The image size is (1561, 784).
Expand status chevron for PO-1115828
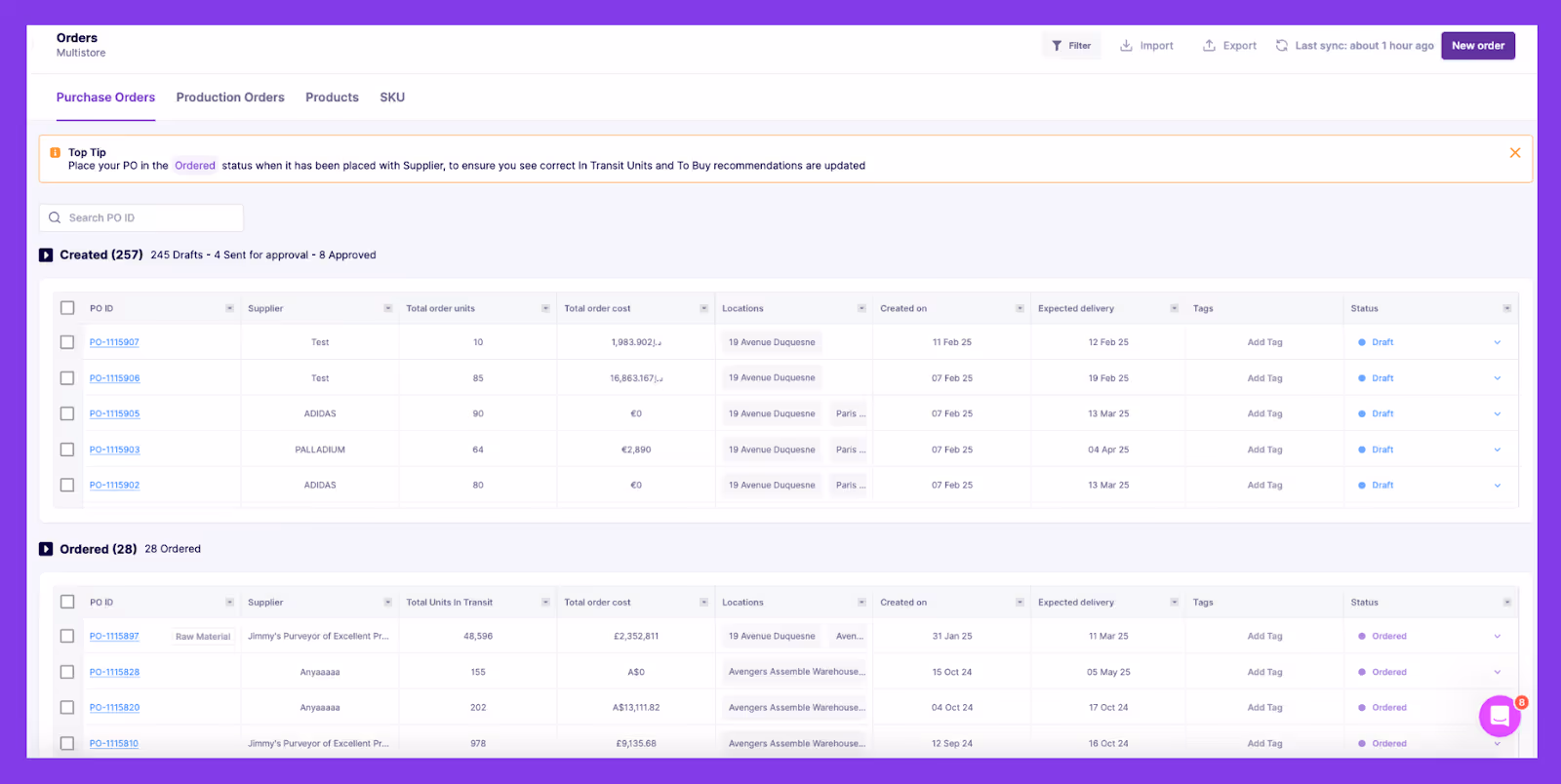point(1497,672)
